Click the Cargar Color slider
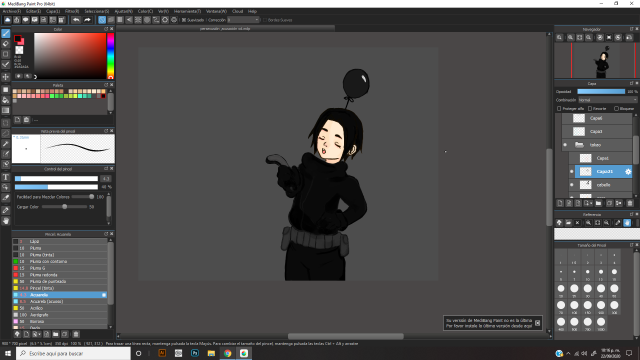 point(64,207)
